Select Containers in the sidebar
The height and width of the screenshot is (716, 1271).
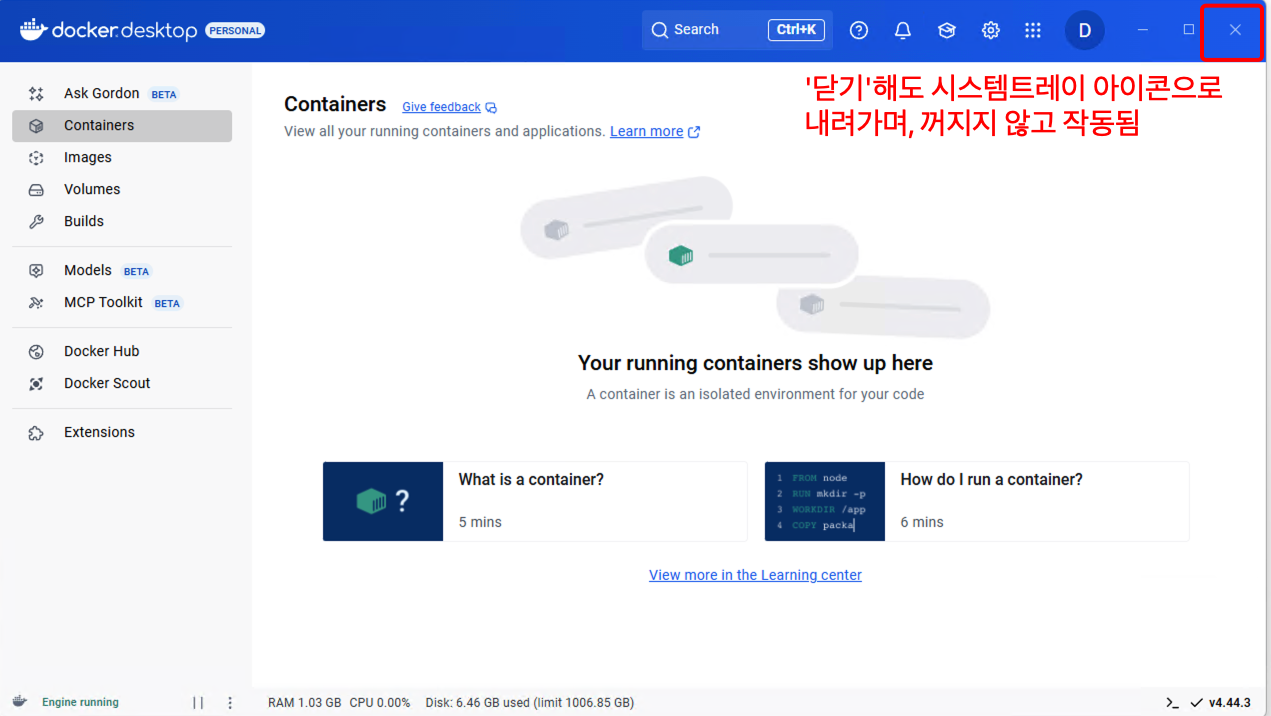click(x=122, y=125)
